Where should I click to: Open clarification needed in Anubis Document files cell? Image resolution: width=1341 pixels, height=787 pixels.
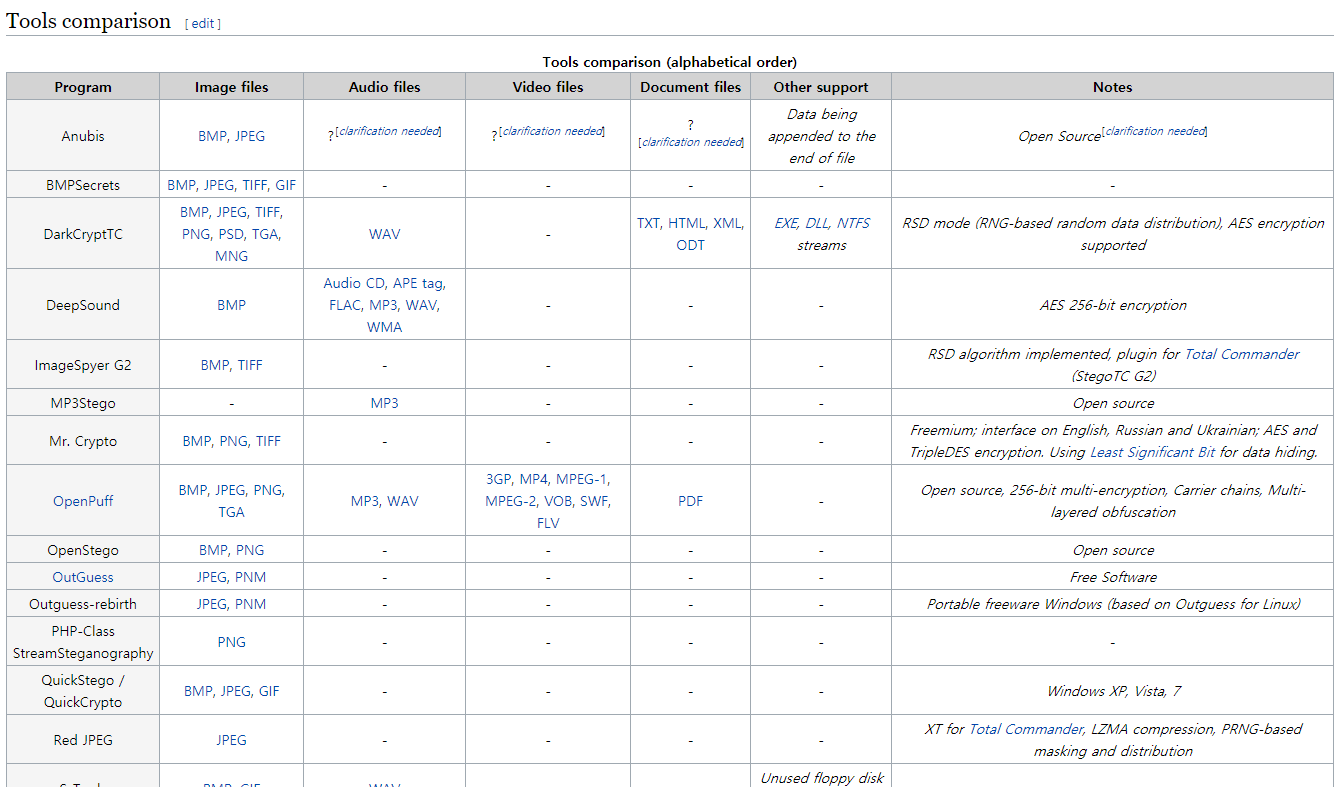coord(692,142)
